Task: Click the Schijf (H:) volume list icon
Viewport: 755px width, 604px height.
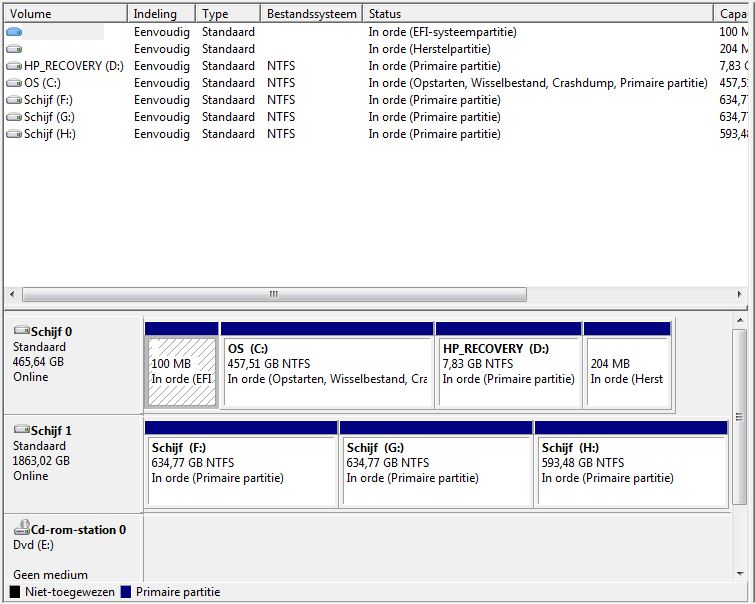Action: [x=14, y=134]
